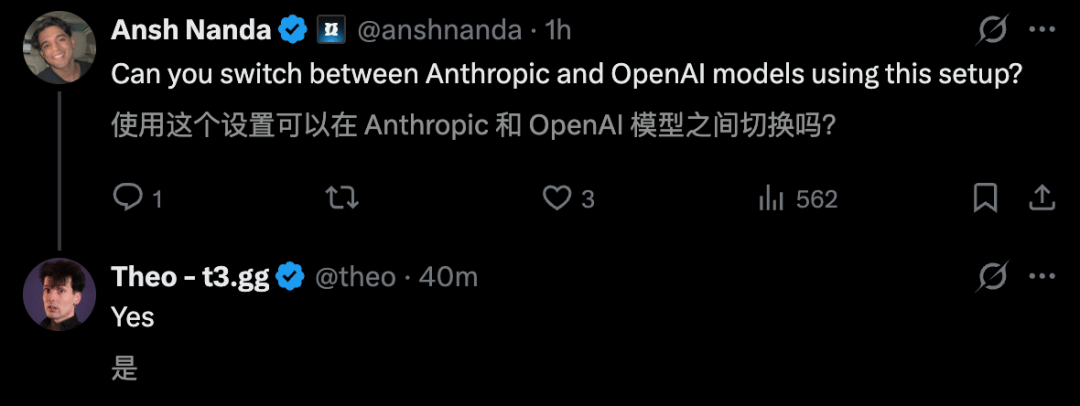The image size is (1080, 406).
Task: Click the affiliation badge beside Ansh Nanda
Action: click(331, 30)
